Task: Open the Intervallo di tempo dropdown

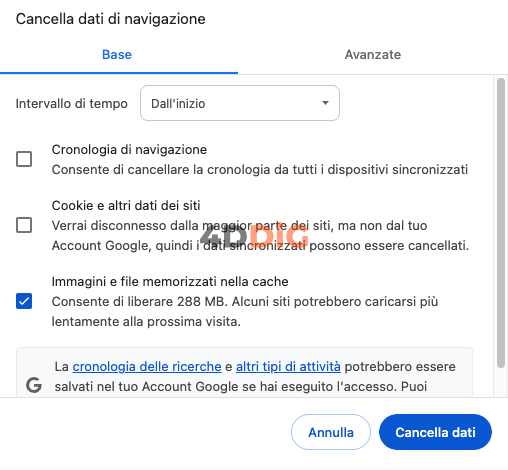Action: [x=240, y=103]
